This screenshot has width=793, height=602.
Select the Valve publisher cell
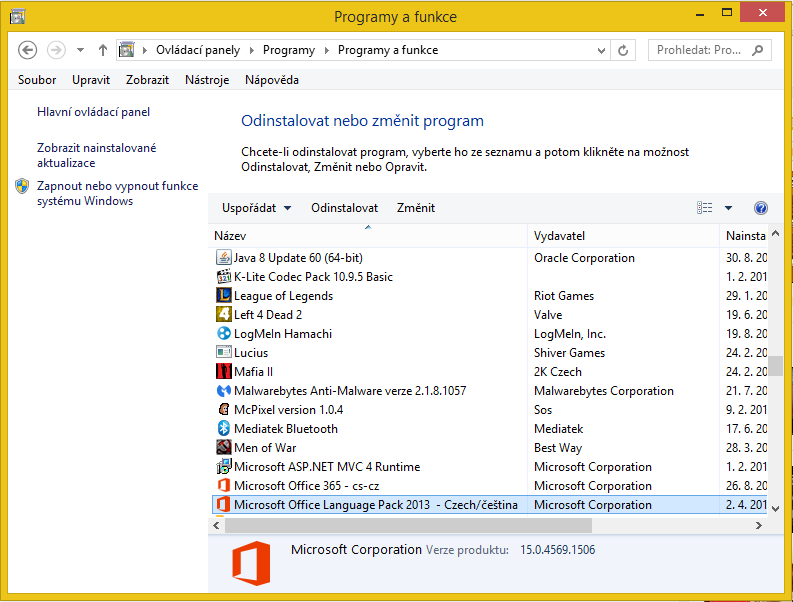[x=548, y=315]
